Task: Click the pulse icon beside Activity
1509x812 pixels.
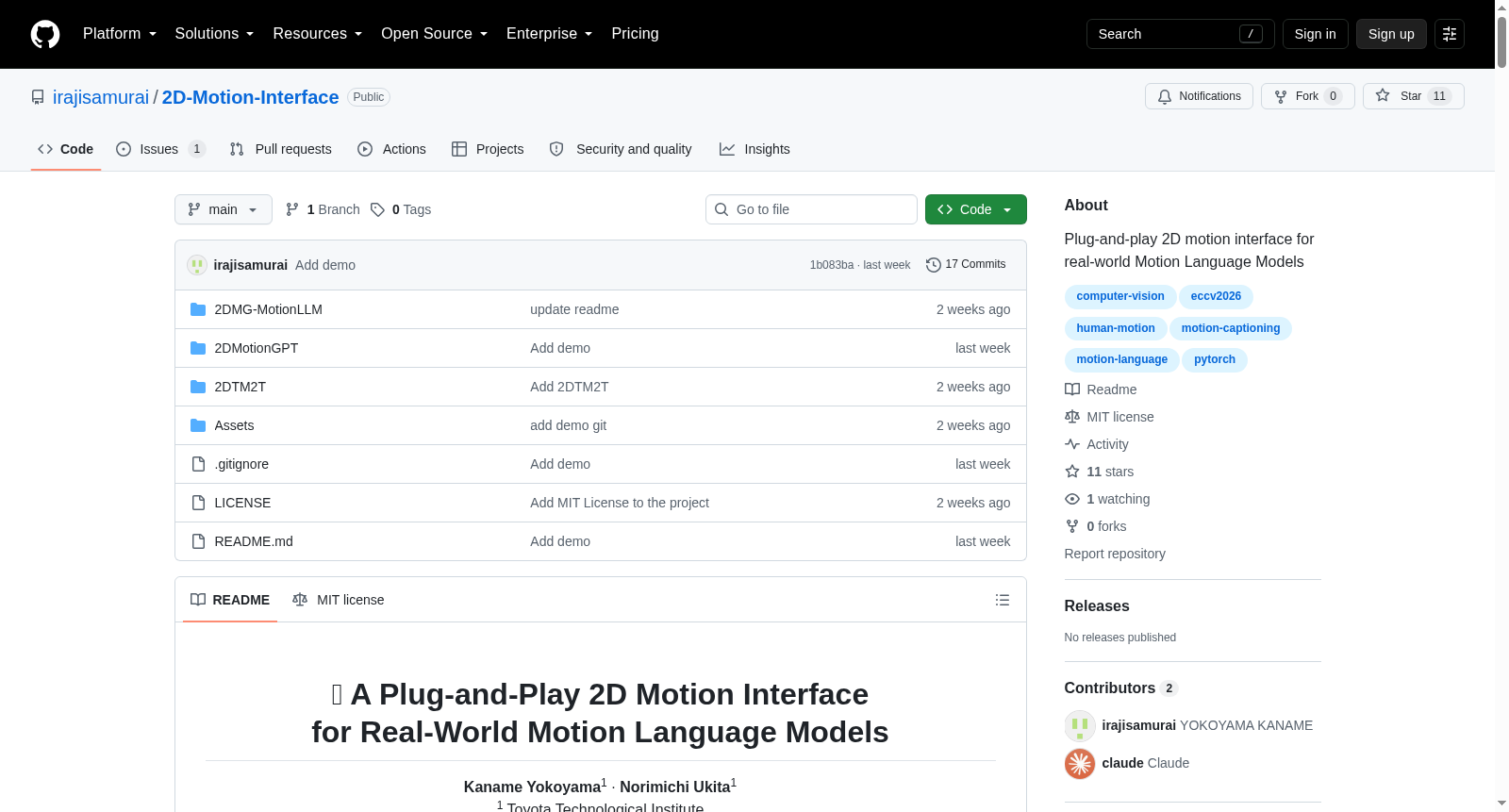Action: point(1072,444)
